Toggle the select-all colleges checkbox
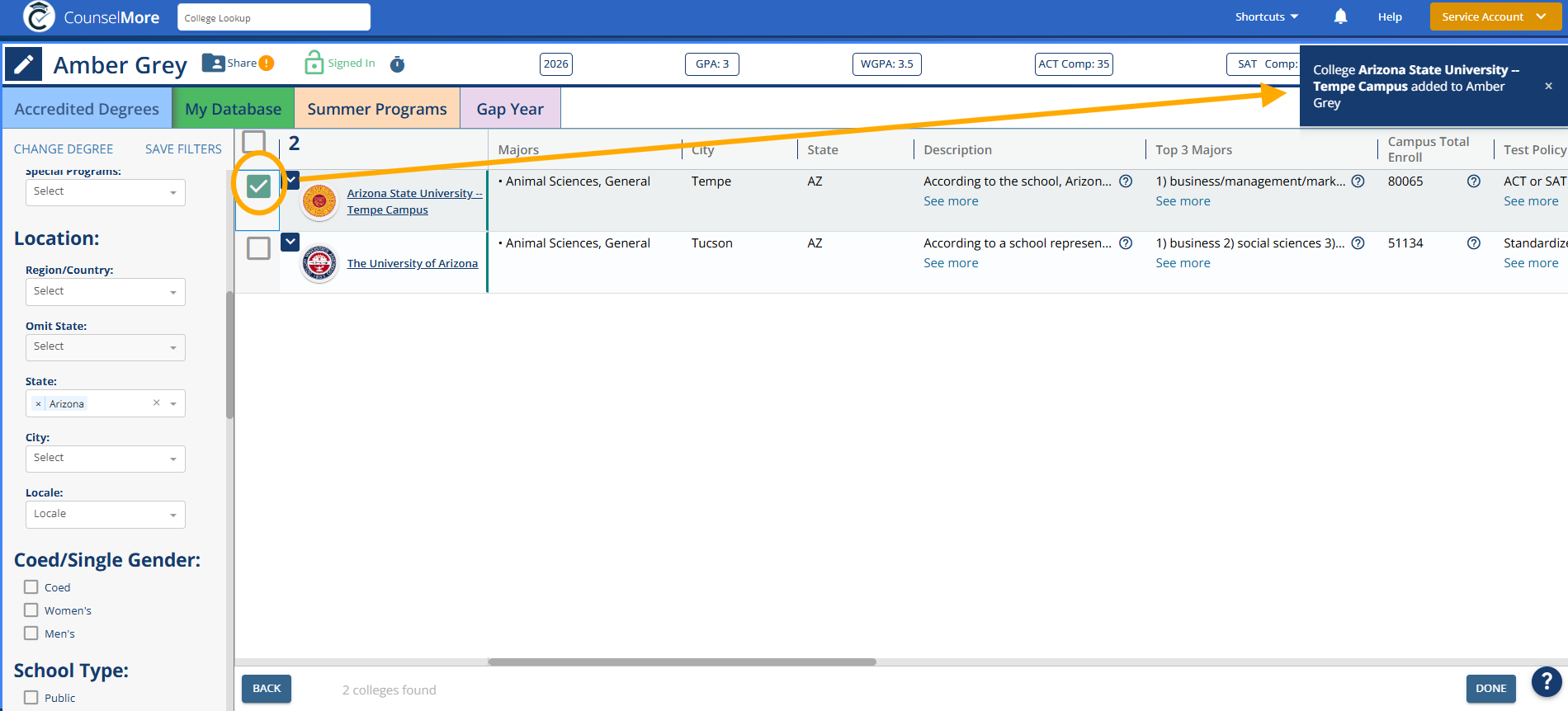1568x711 pixels. [x=254, y=142]
